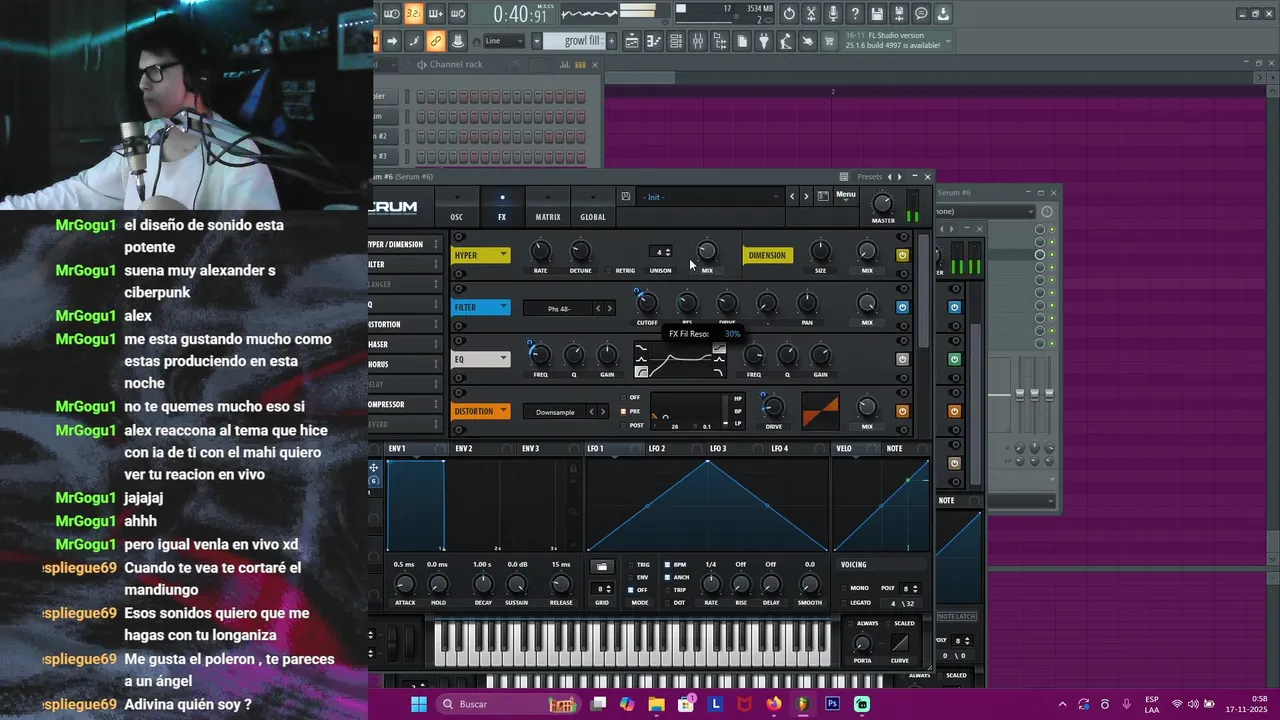Click Presets in the plugin title bar
Viewport: 1280px width, 720px height.
(870, 177)
